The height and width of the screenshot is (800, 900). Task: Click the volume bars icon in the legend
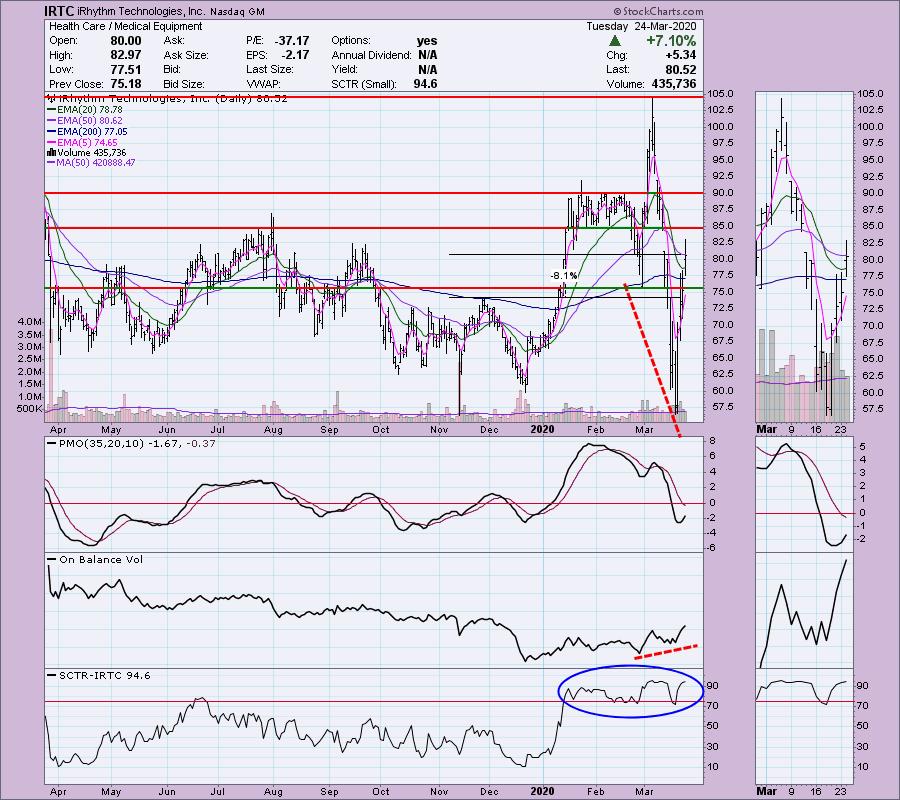coord(51,153)
